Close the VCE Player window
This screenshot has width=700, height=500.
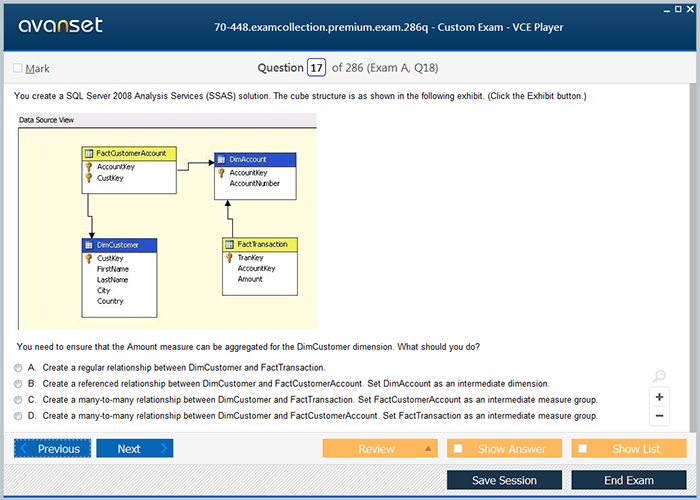pos(690,9)
